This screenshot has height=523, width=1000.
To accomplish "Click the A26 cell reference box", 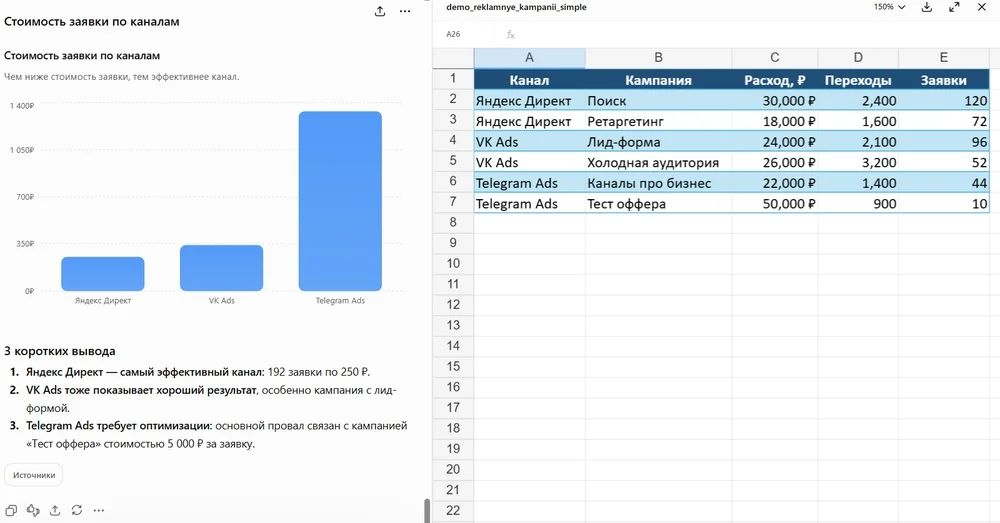I will pos(453,34).
